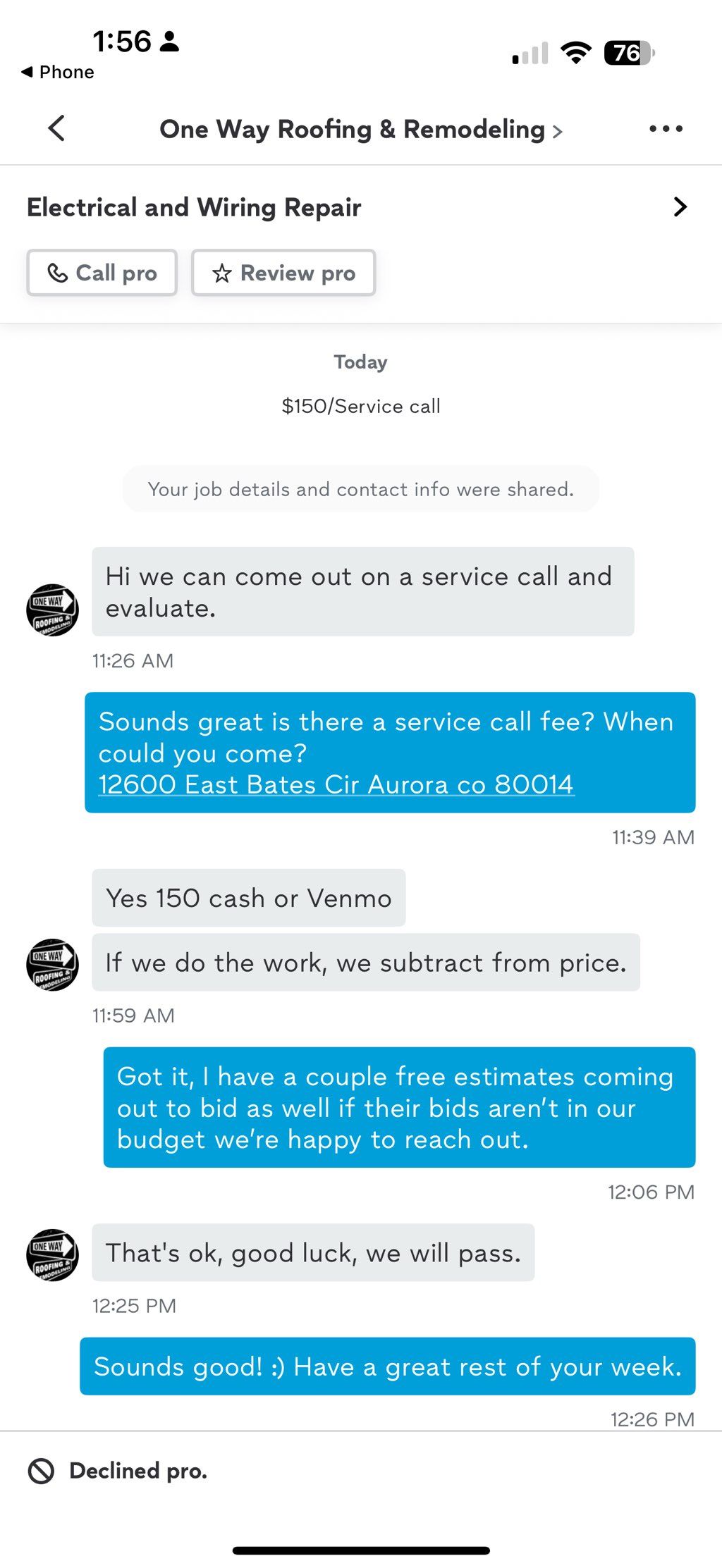Screen dimensions: 722x1568
Task: Open the 12600 East Bates Cir address link
Action: click(x=336, y=784)
